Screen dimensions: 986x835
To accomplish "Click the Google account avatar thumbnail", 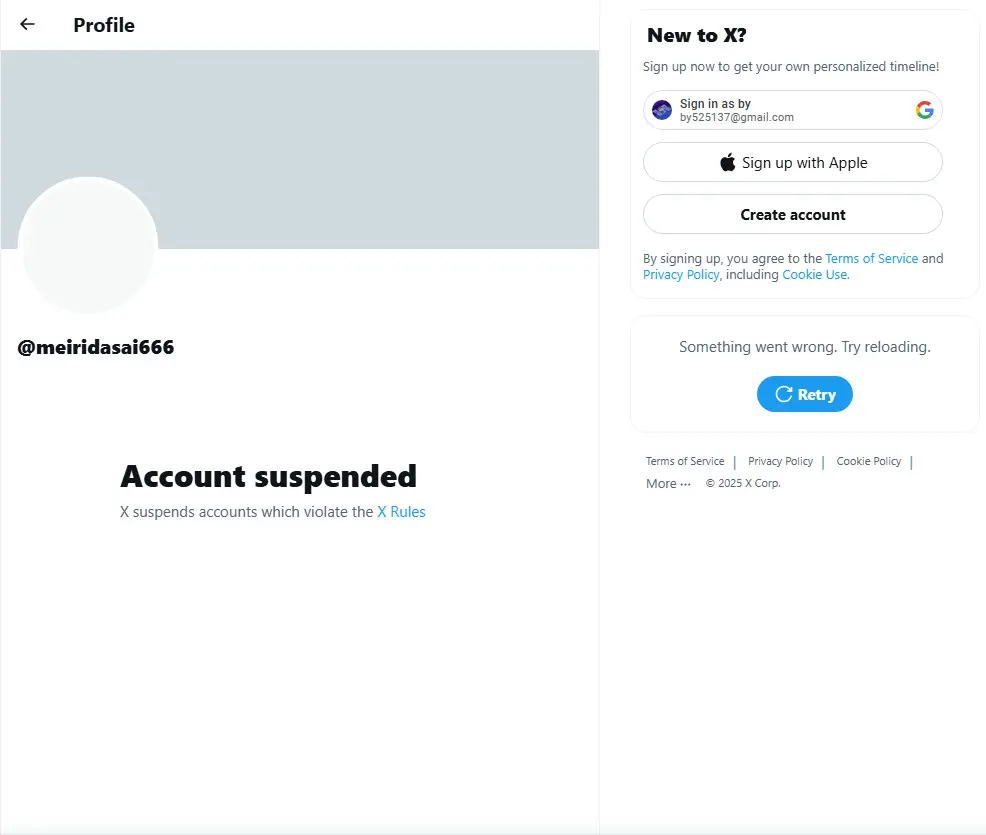I will tap(662, 110).
